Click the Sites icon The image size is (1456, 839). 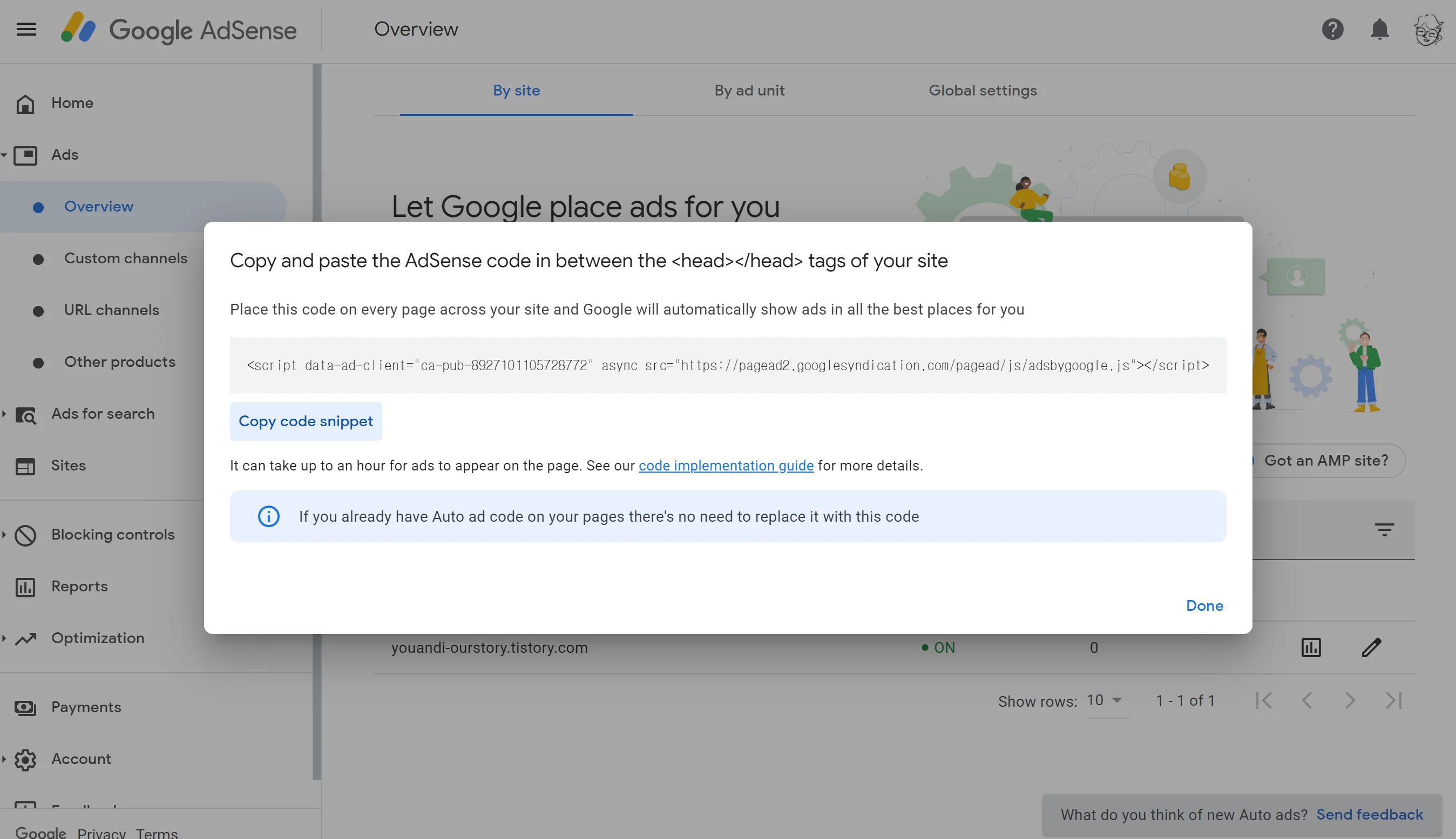pos(25,466)
